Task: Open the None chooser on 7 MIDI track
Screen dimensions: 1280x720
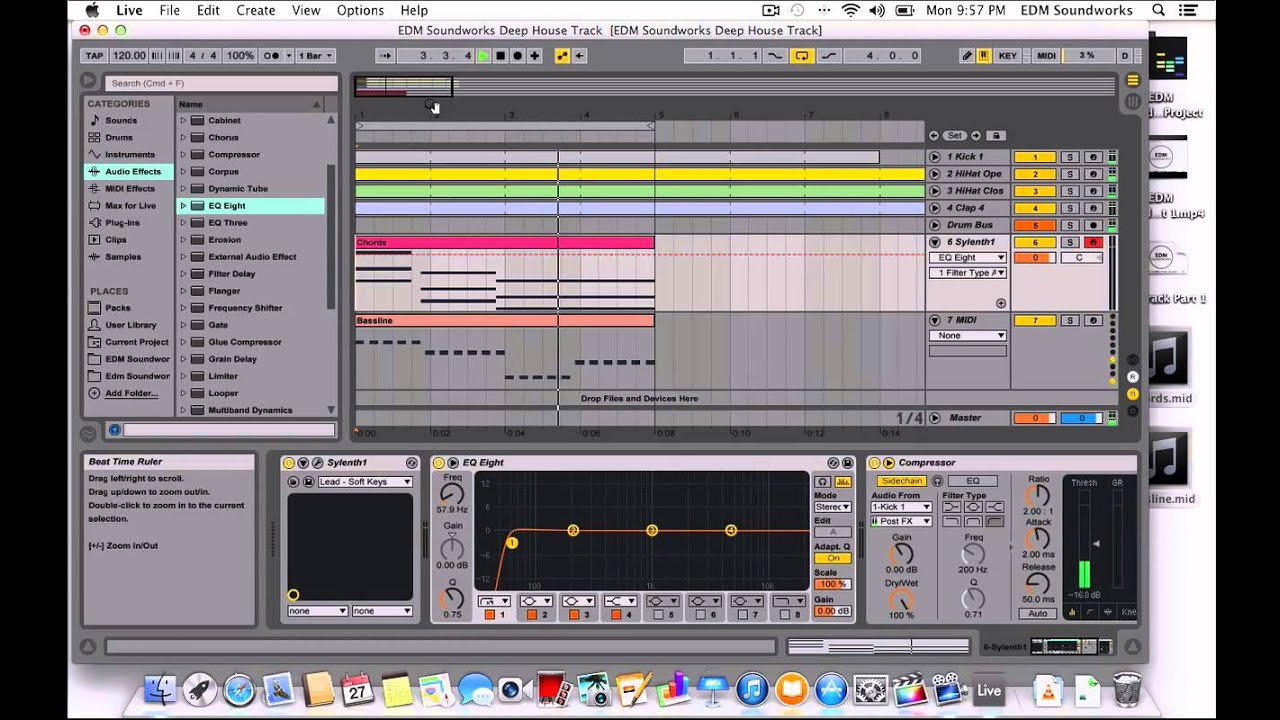Action: pyautogui.click(x=968, y=335)
